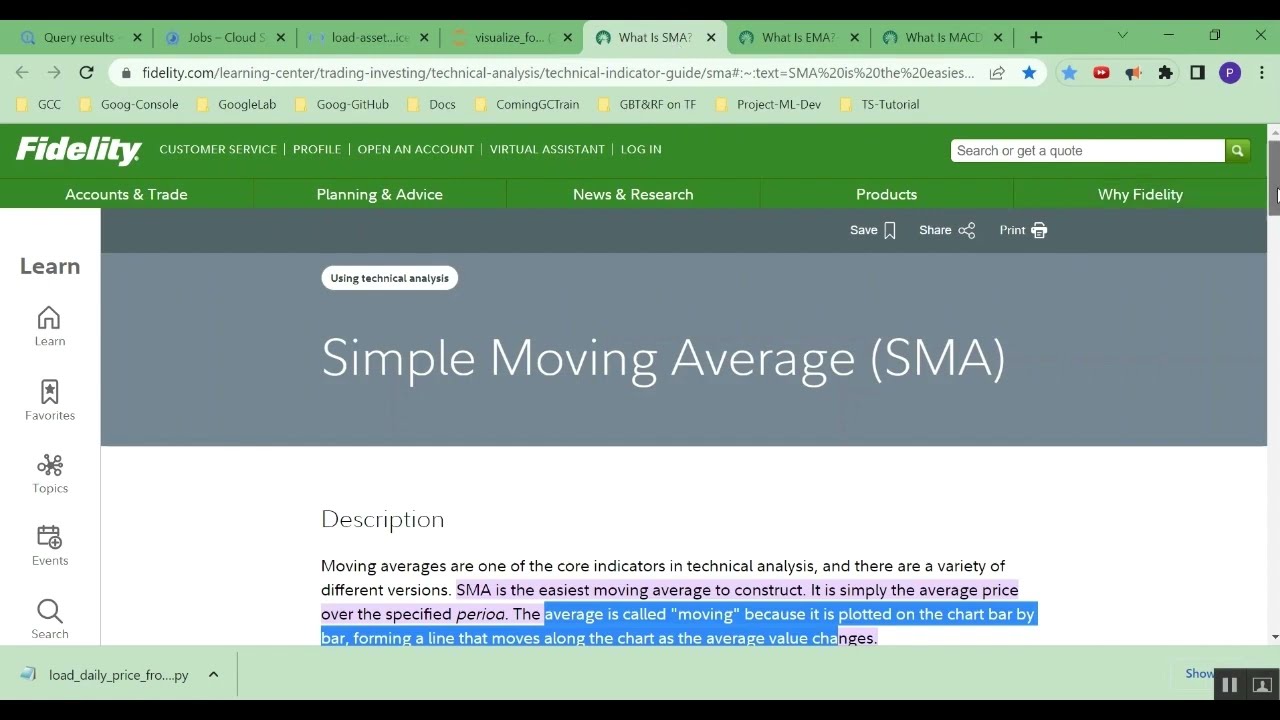Switch to What Is EMA tab

tap(797, 37)
